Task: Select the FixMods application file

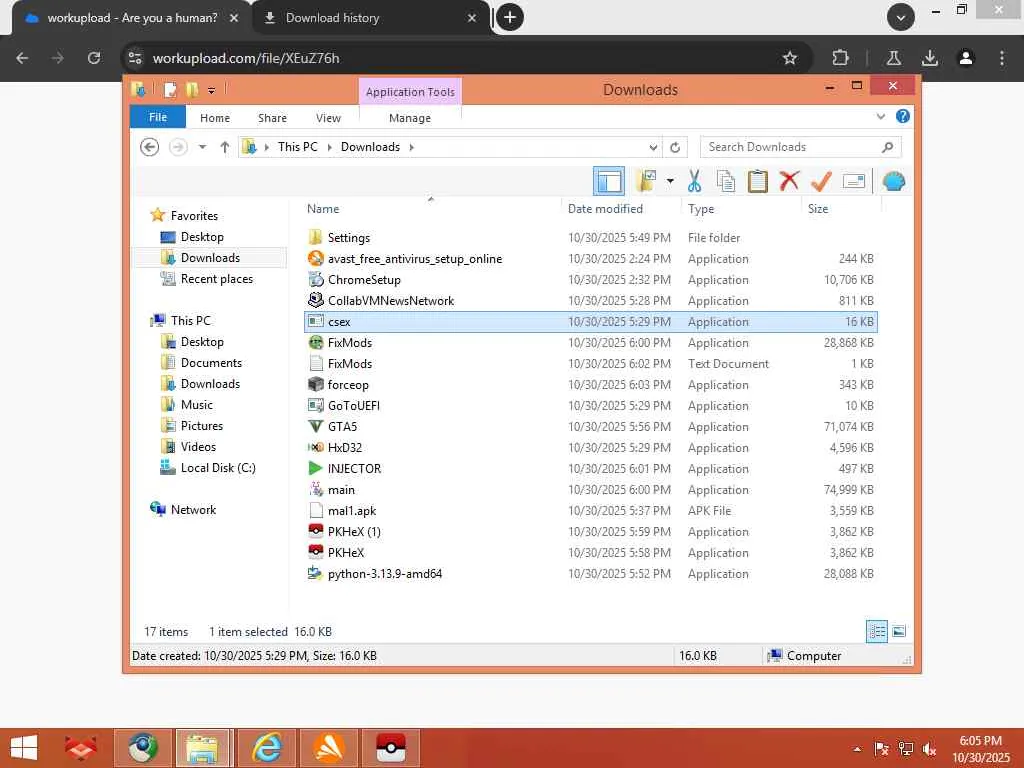Action: click(590, 343)
